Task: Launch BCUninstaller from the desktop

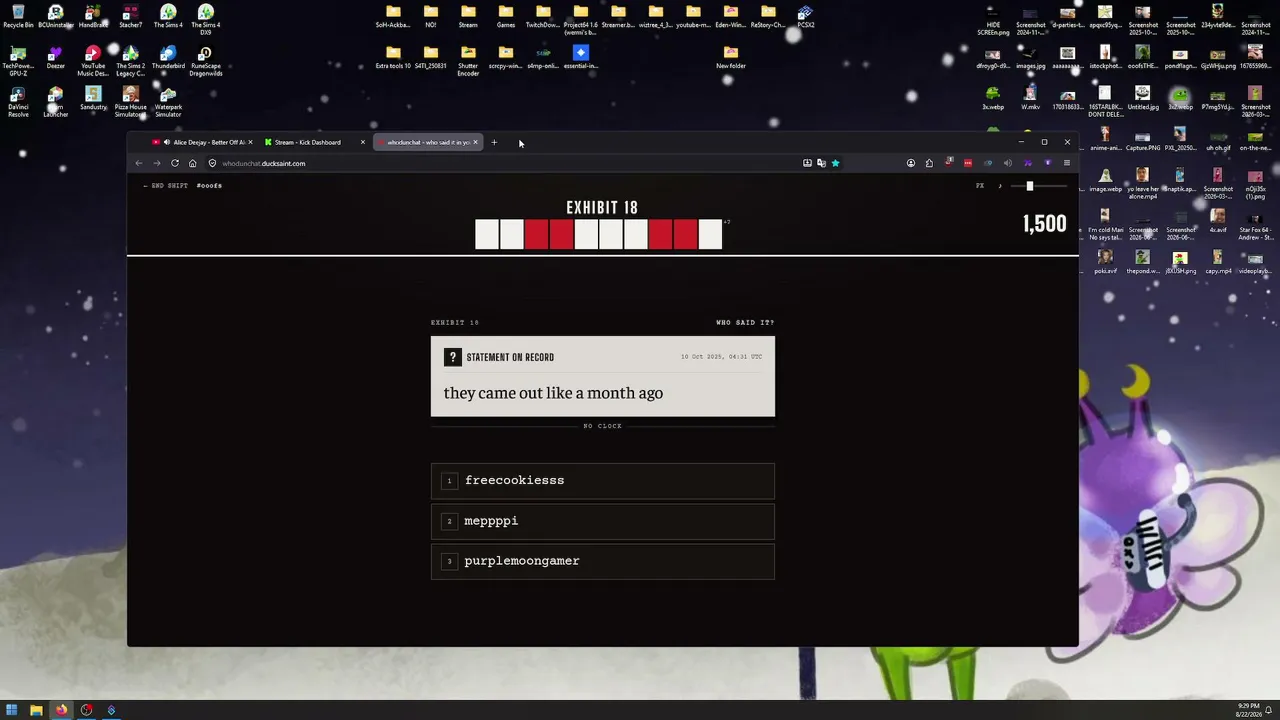Action: (56, 16)
